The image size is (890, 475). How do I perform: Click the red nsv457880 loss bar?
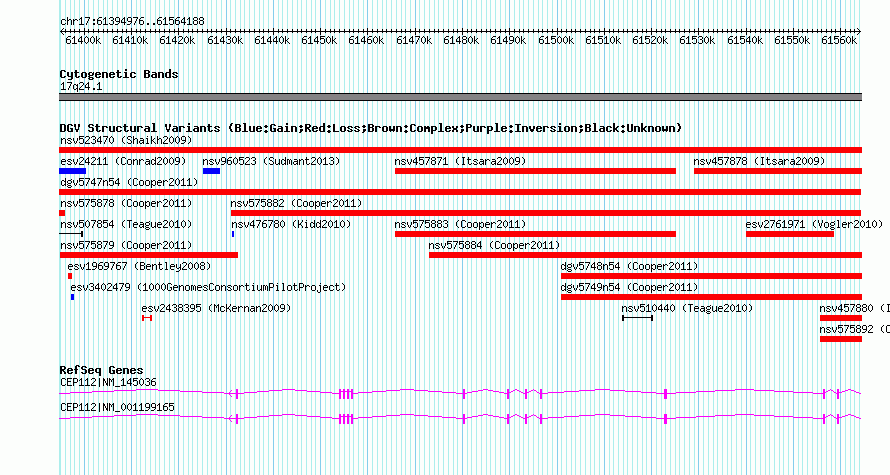(x=841, y=318)
